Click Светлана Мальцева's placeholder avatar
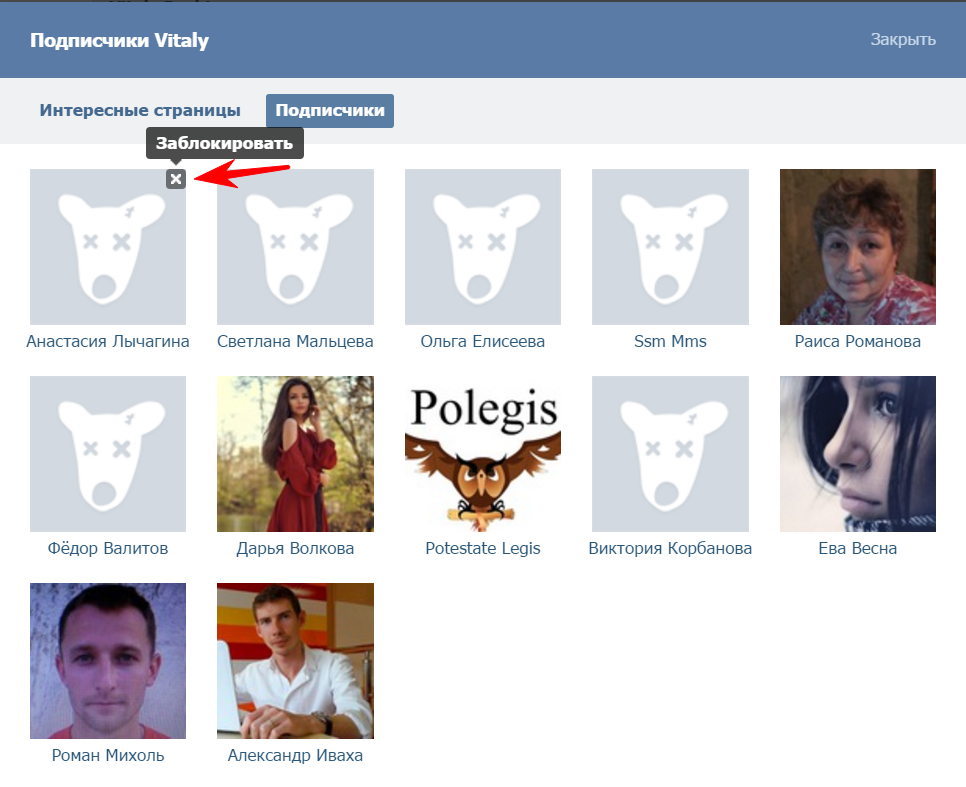The height and width of the screenshot is (787, 966). 295,247
